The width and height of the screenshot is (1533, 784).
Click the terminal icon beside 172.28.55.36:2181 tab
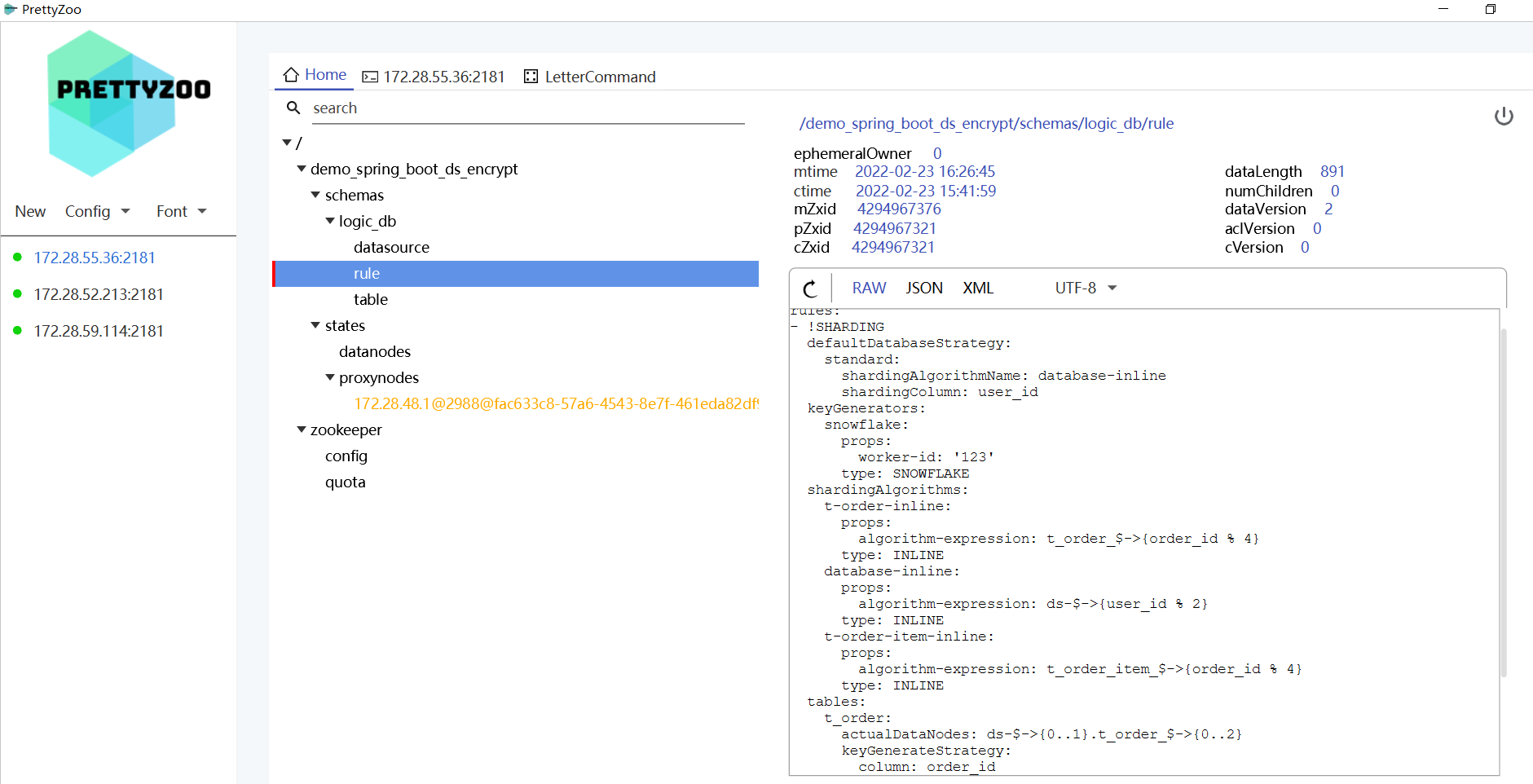click(x=370, y=77)
